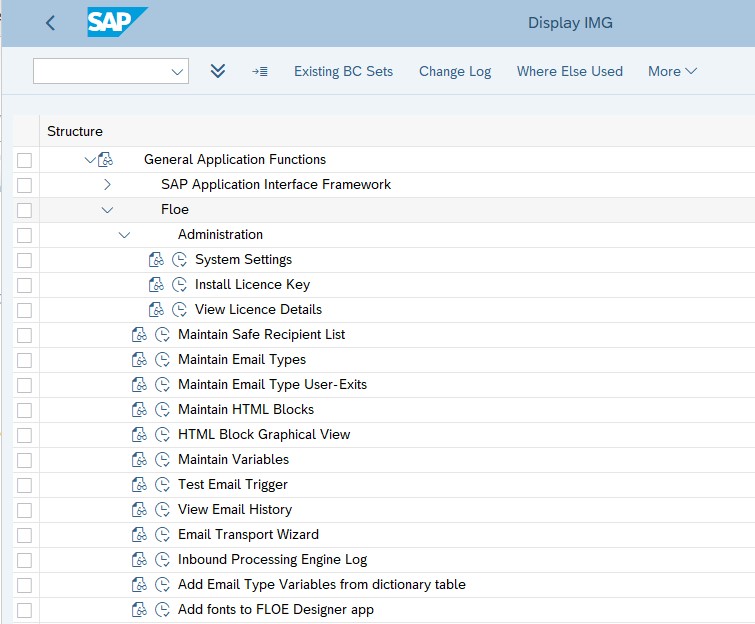The width and height of the screenshot is (755, 624).
Task: Select View Licence Details entry
Action: coord(258,309)
